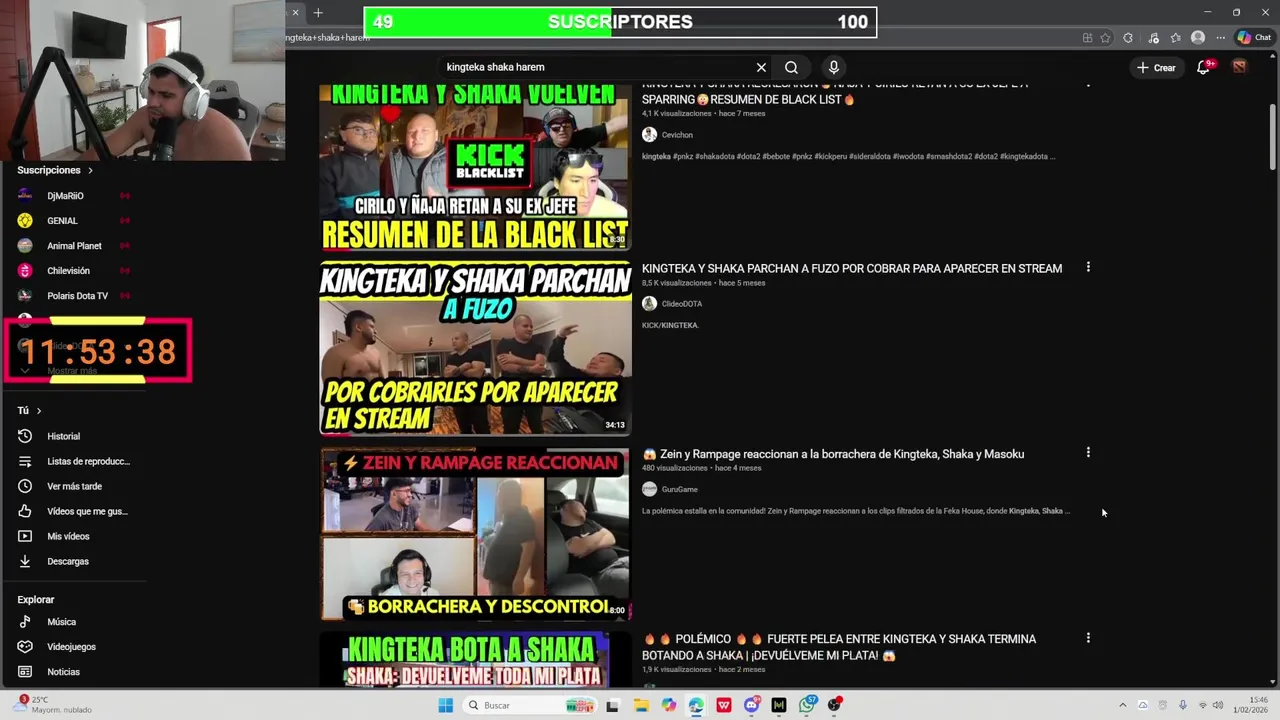Open Edge favorites list

tap(1175, 38)
